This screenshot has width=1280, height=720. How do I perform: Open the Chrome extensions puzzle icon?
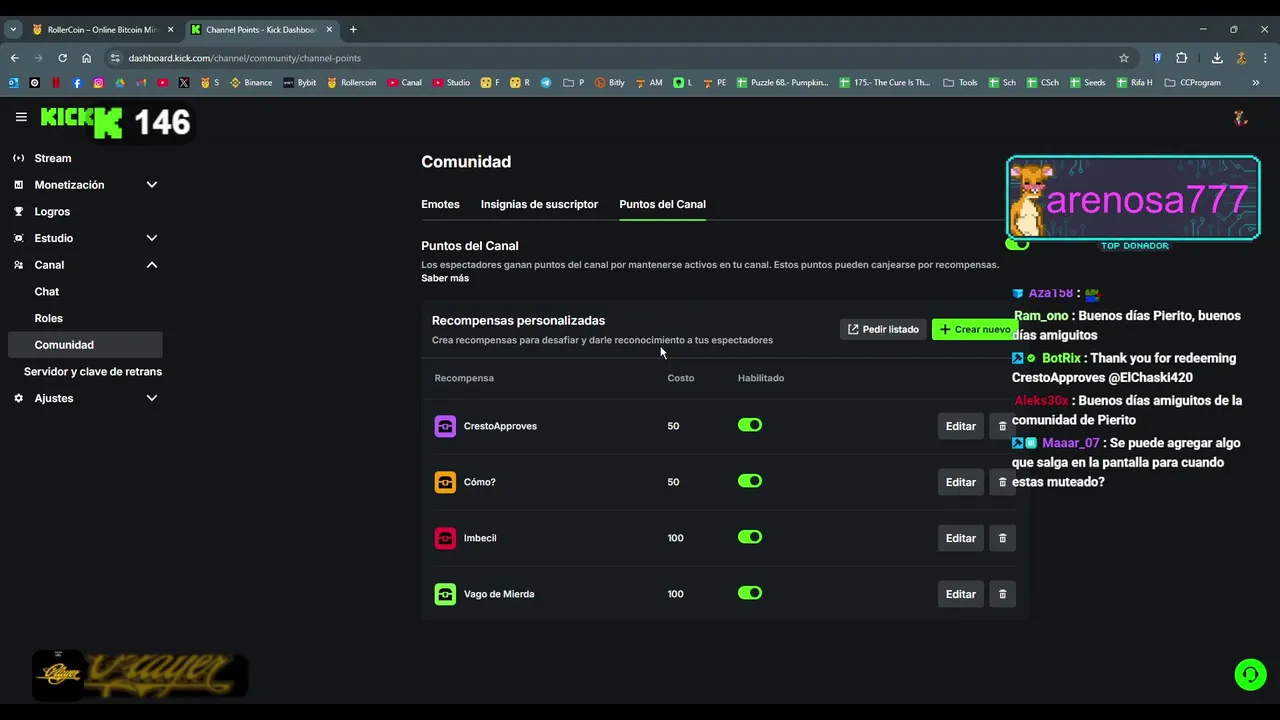1181,58
